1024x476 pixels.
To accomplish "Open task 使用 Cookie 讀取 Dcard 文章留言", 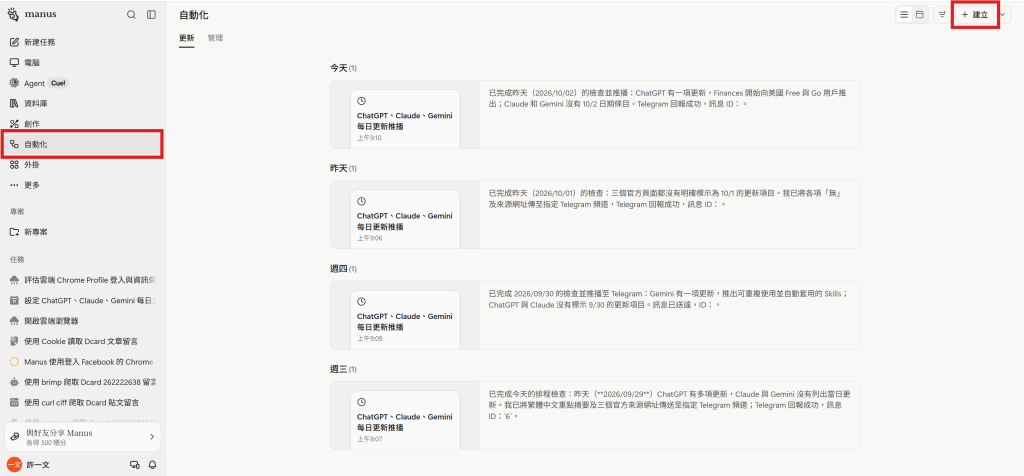I will coord(82,341).
